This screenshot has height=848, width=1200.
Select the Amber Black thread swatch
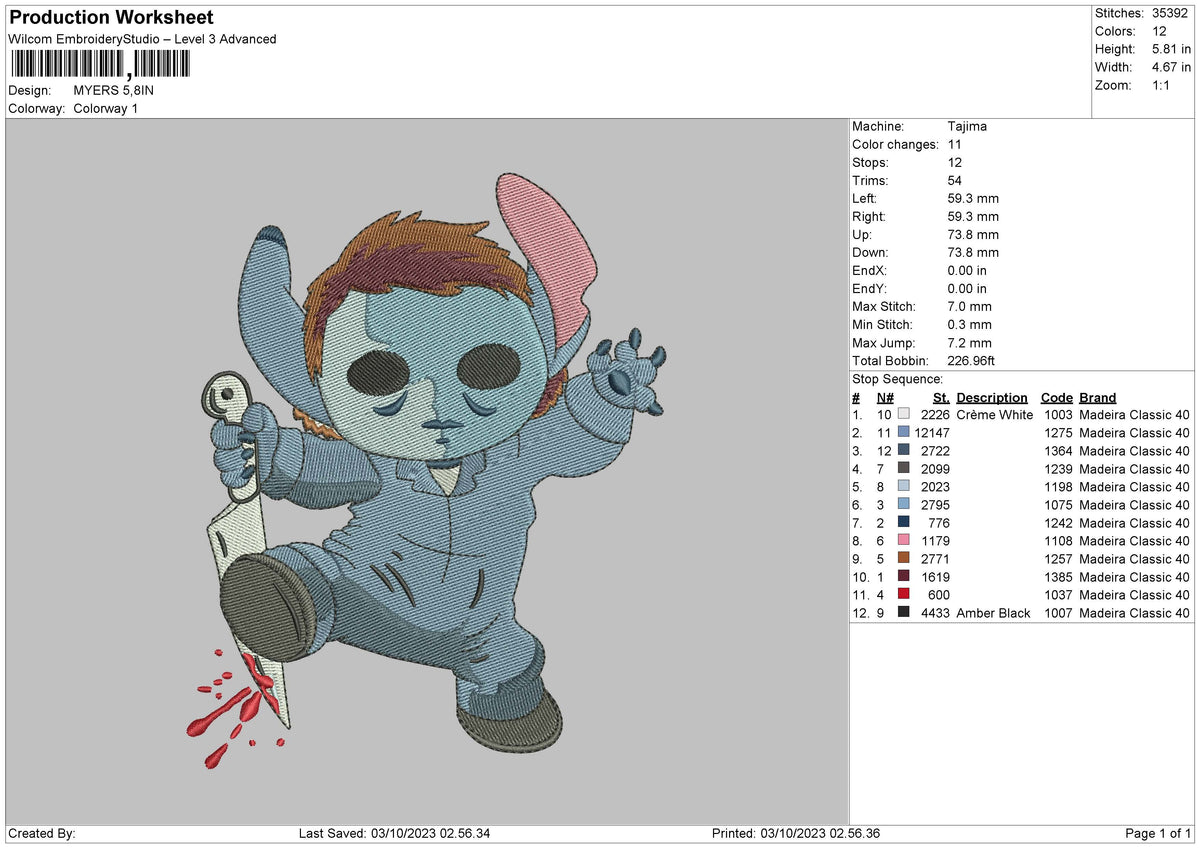[x=904, y=613]
